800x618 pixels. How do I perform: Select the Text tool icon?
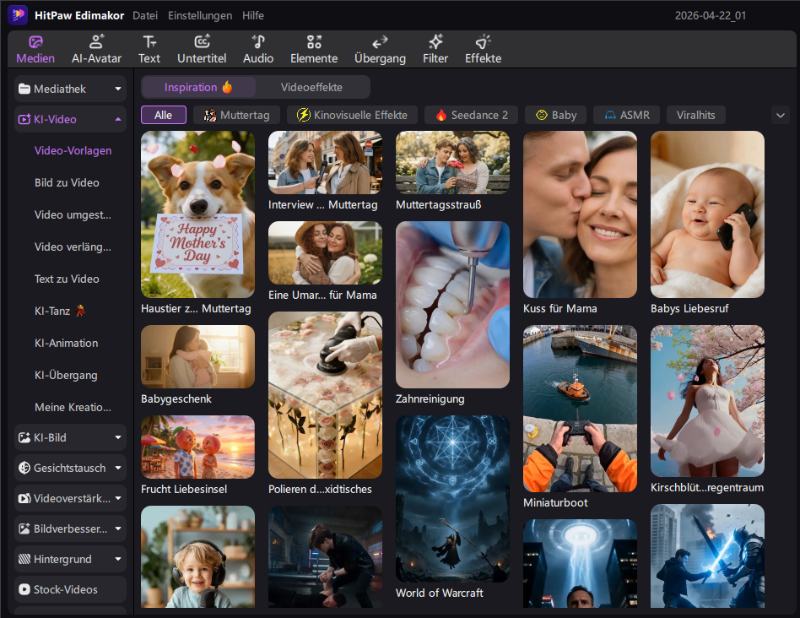pyautogui.click(x=149, y=48)
